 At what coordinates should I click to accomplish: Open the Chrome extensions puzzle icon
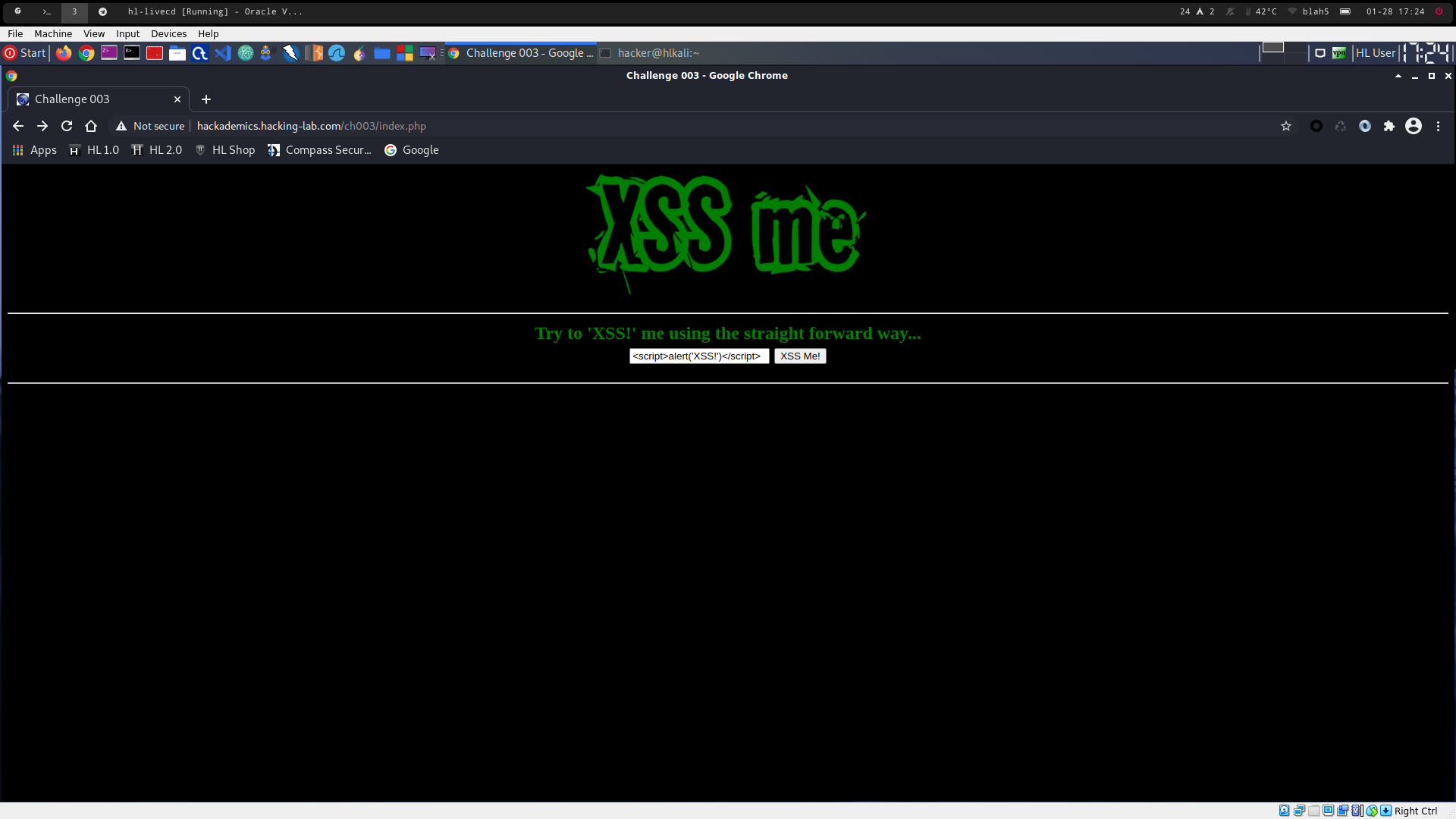1389,126
